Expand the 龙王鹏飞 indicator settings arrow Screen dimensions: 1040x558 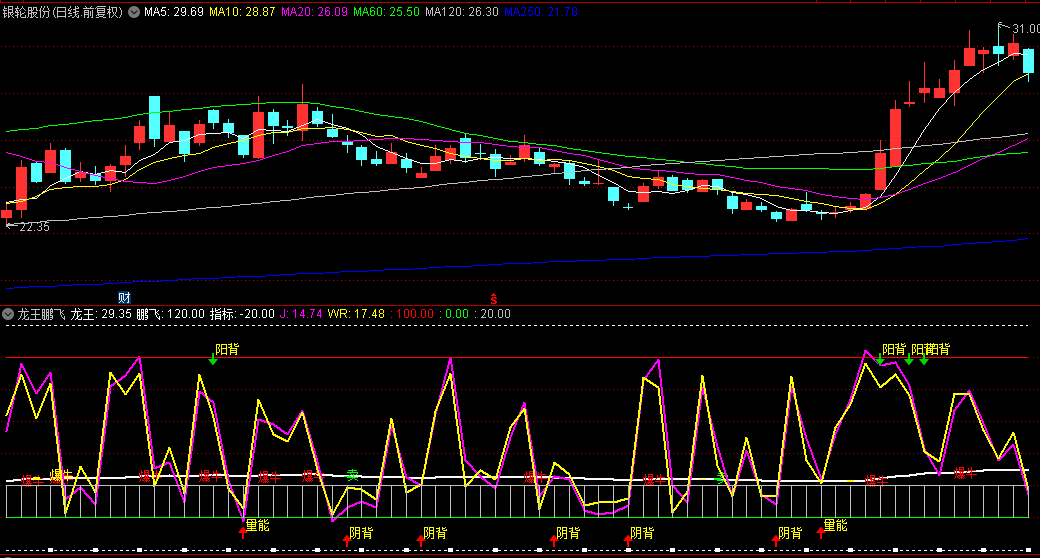[8, 314]
